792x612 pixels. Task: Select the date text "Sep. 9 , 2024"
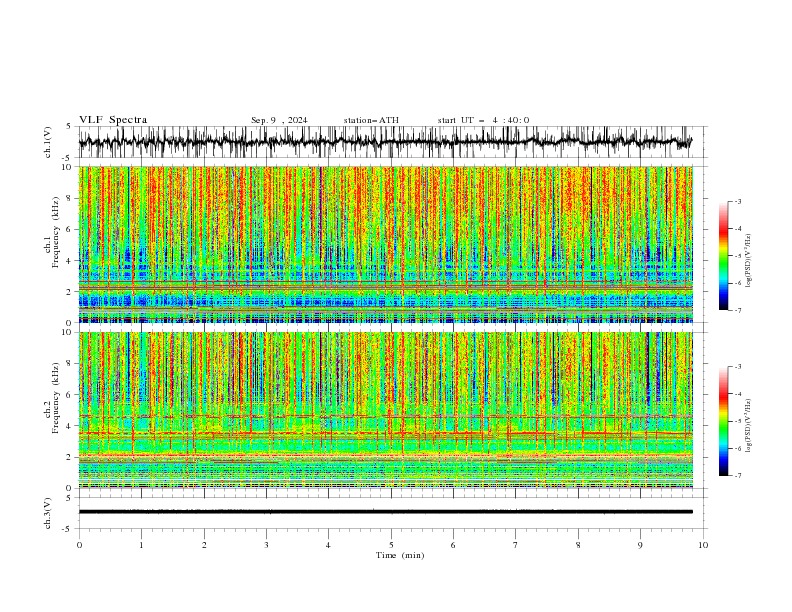pyautogui.click(x=279, y=120)
